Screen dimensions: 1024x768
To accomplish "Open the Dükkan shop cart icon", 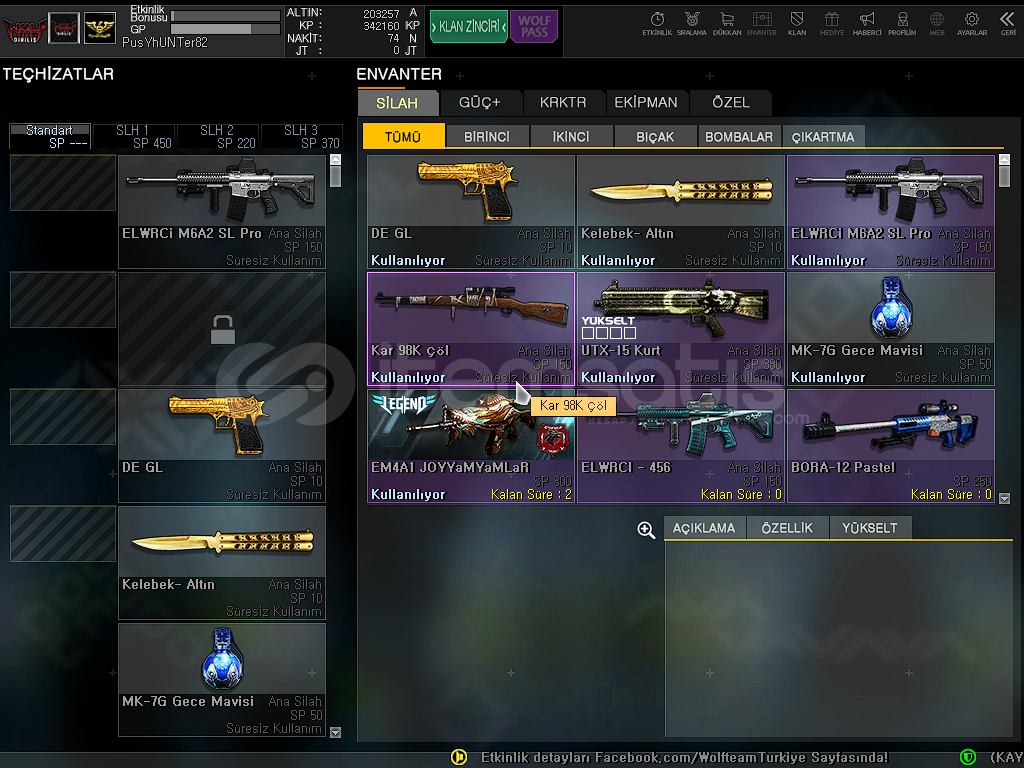I will point(727,24).
